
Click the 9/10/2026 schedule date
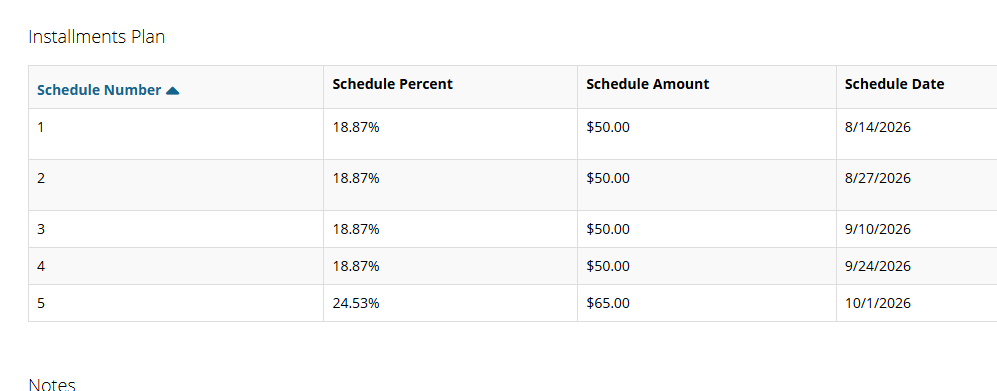[x=877, y=229]
